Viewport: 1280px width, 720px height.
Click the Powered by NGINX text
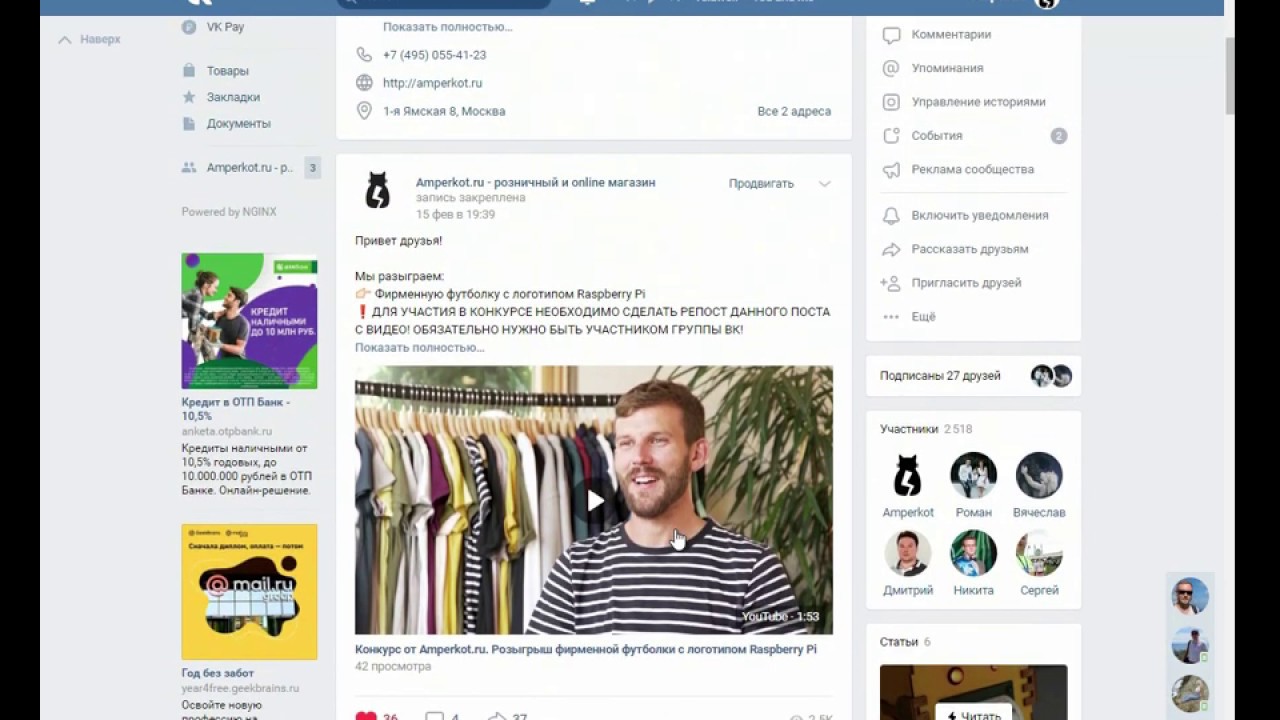(x=229, y=212)
